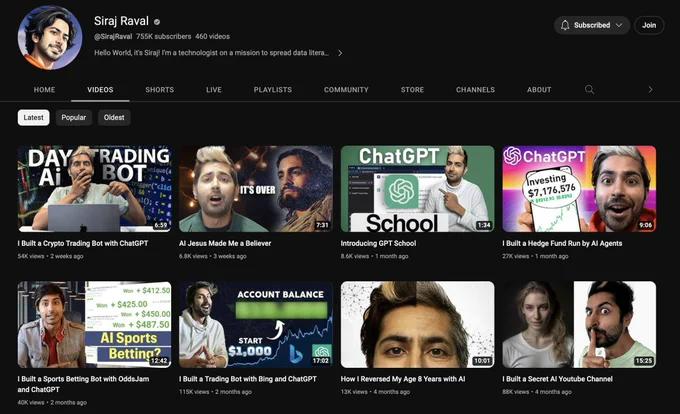This screenshot has height=414, width=680.
Task: Open the Subscribed notification dropdown chevron
Action: (619, 25)
